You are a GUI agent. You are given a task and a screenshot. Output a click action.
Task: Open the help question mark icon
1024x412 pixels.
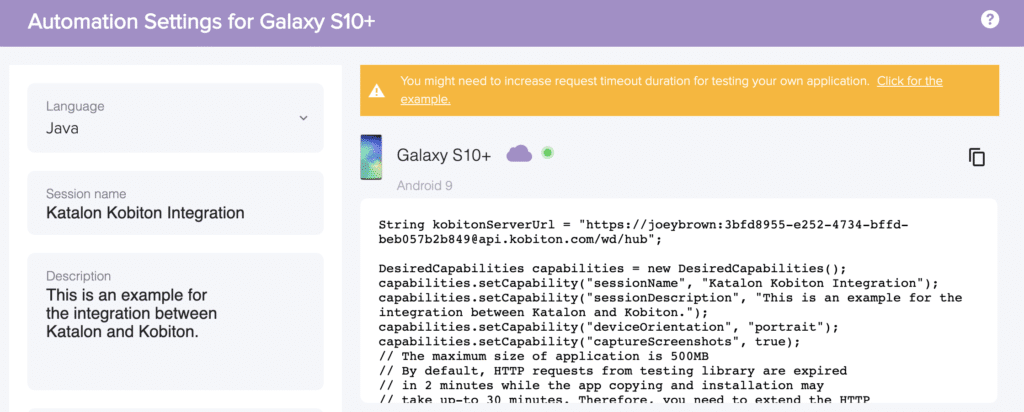pos(990,19)
